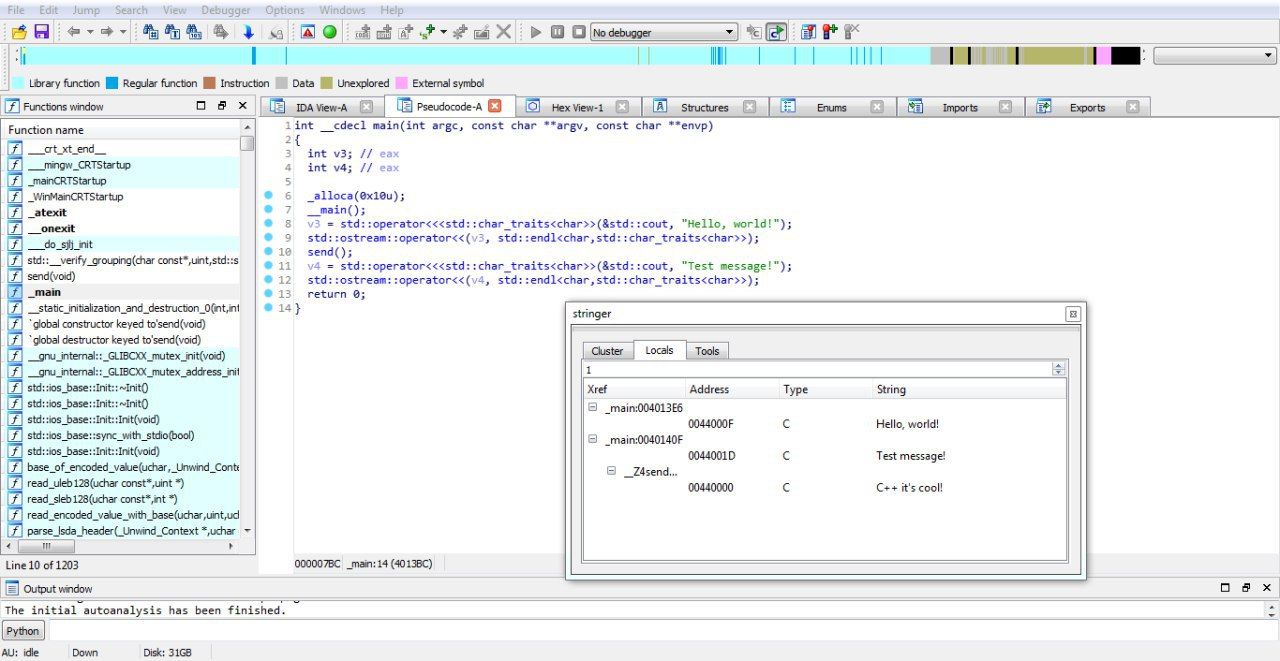Click the back navigation arrow
Image resolution: width=1280 pixels, height=661 pixels.
(x=74, y=32)
